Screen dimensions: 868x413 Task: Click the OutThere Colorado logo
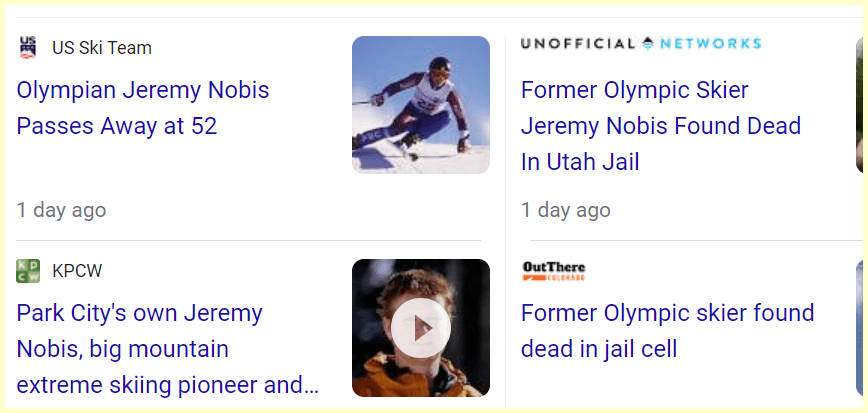(553, 271)
